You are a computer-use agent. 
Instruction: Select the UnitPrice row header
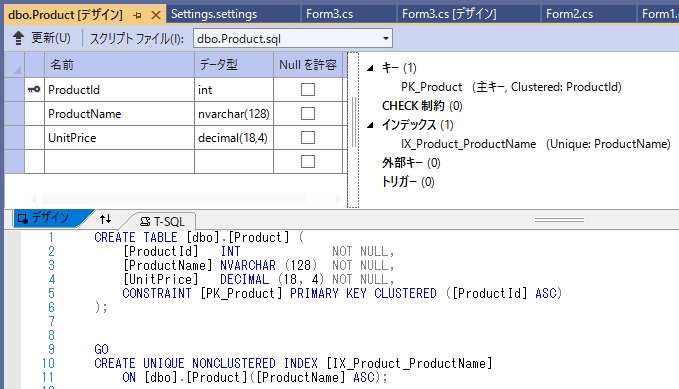click(14, 138)
